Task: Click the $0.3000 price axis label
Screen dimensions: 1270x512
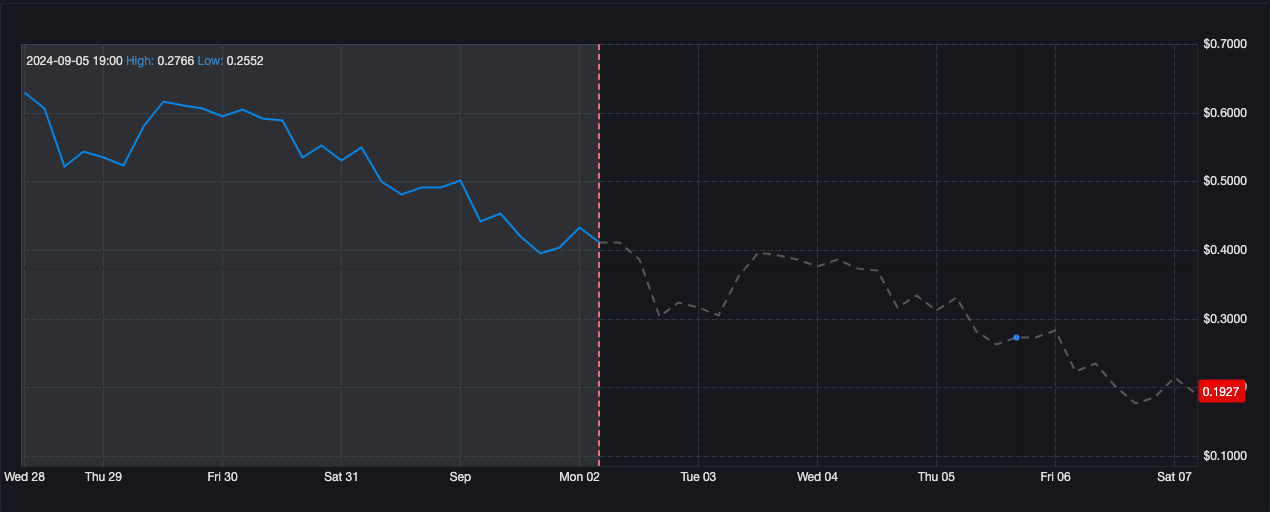Action: [1224, 319]
